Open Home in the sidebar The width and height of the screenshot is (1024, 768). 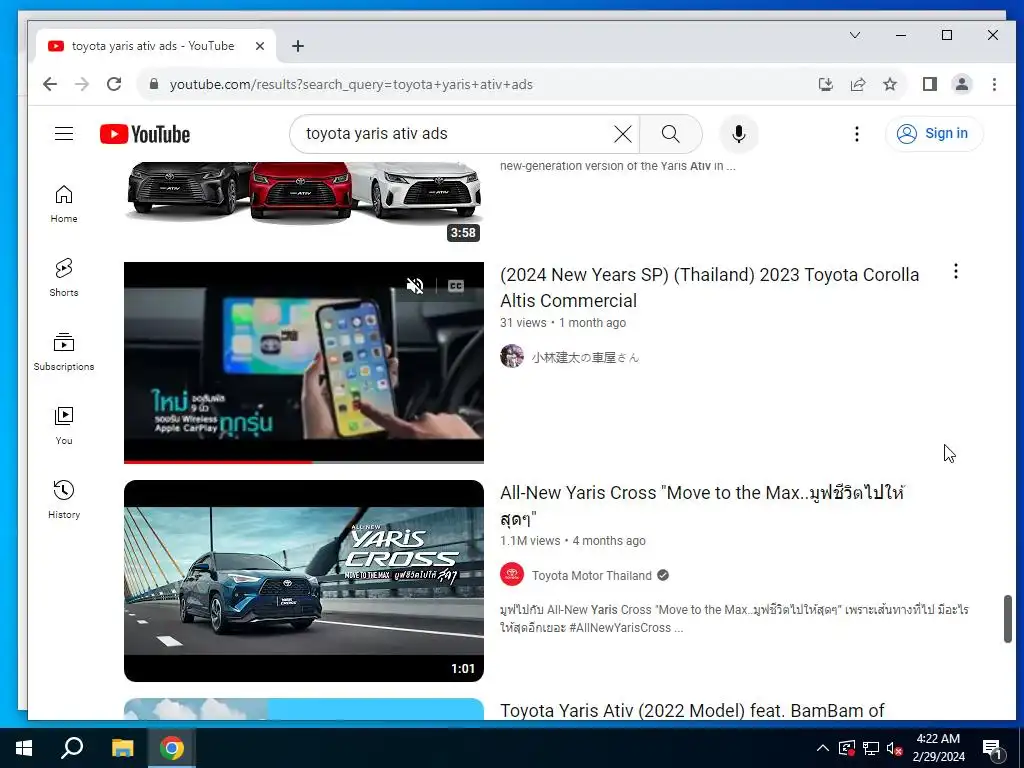coord(64,204)
